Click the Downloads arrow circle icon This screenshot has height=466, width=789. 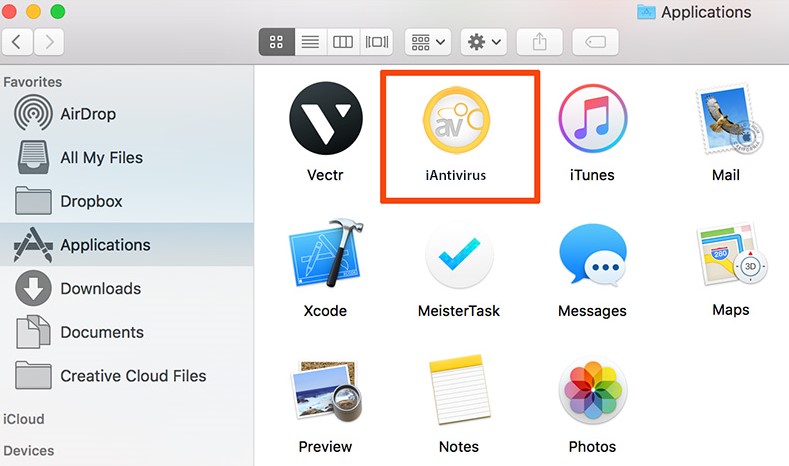point(33,288)
